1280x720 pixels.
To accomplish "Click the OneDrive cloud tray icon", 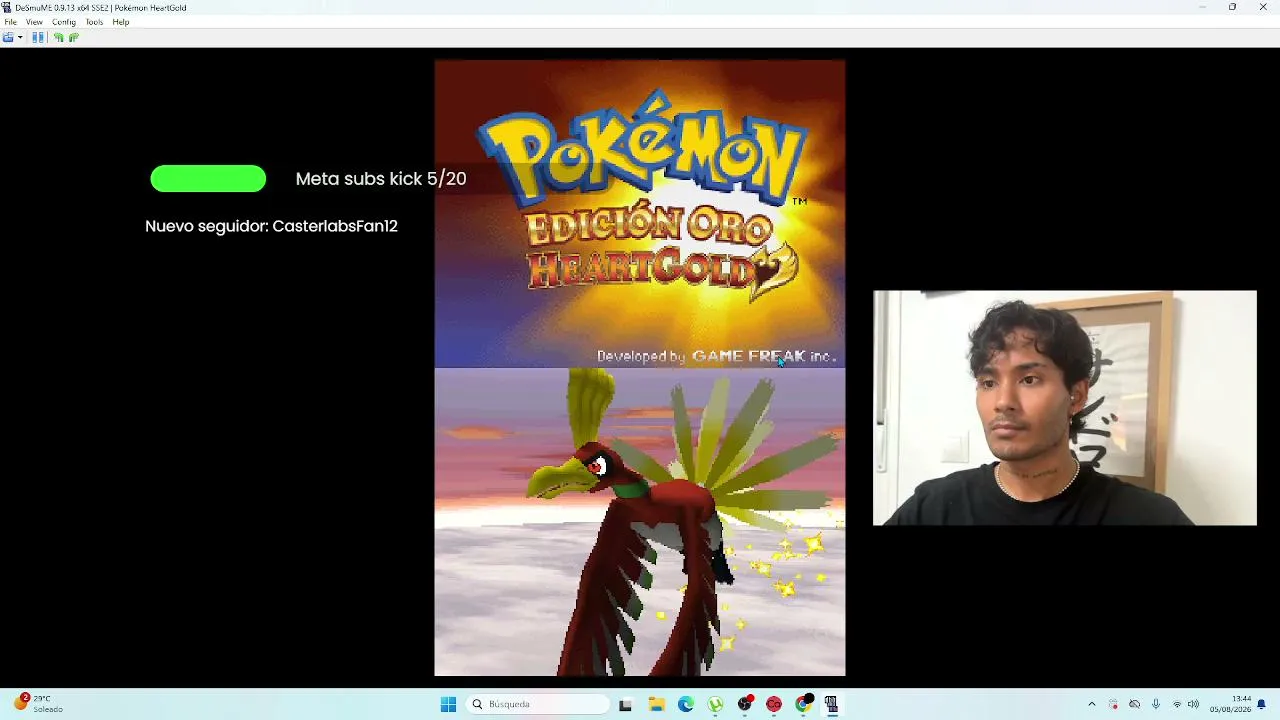I will pos(1134,704).
